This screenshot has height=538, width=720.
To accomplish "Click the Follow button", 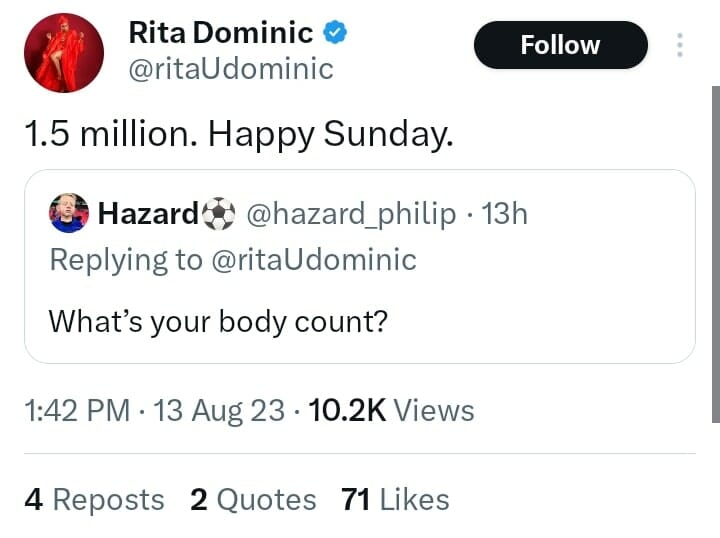I will pos(560,45).
